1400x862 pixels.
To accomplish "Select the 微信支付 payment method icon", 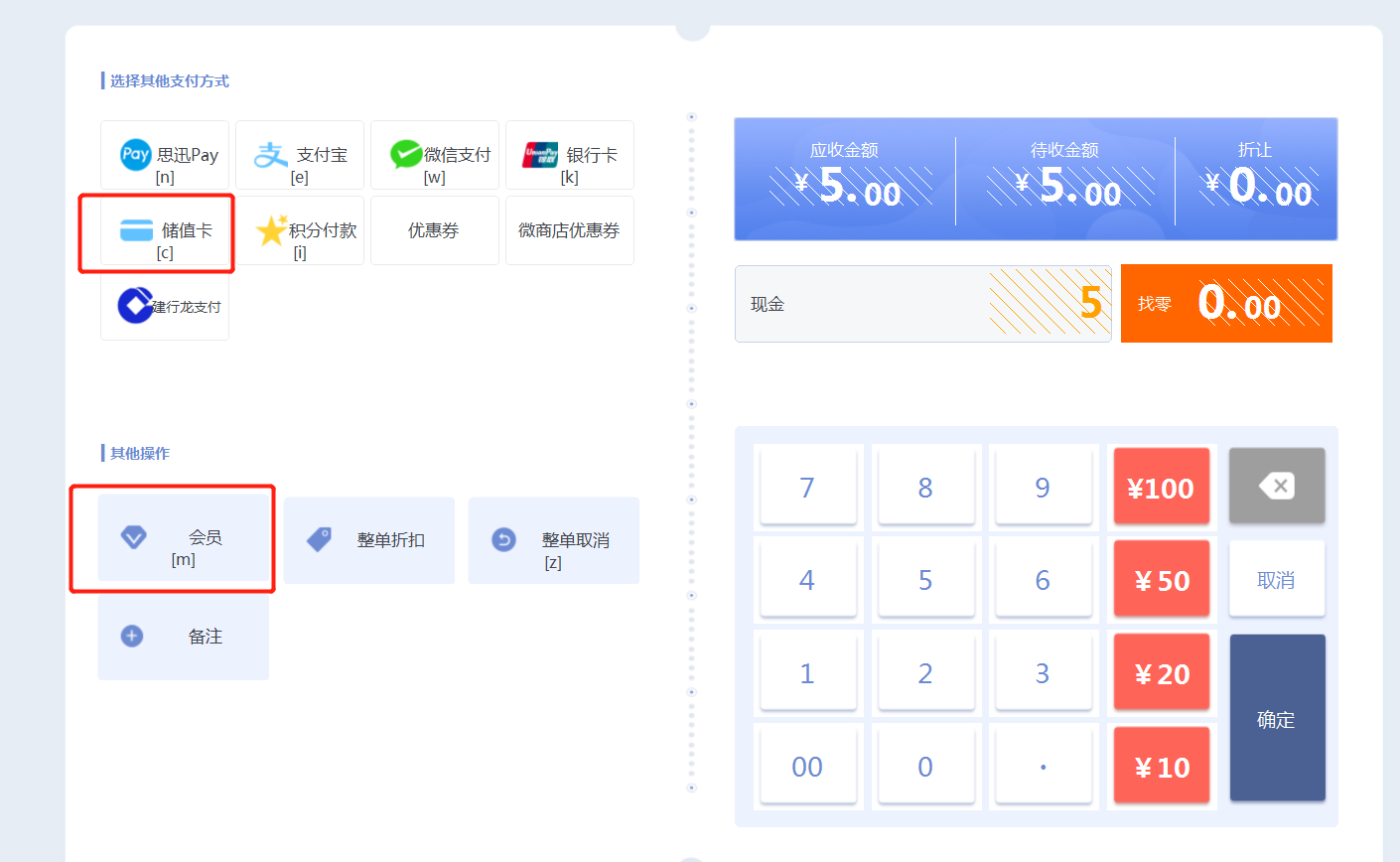I will tap(434, 155).
